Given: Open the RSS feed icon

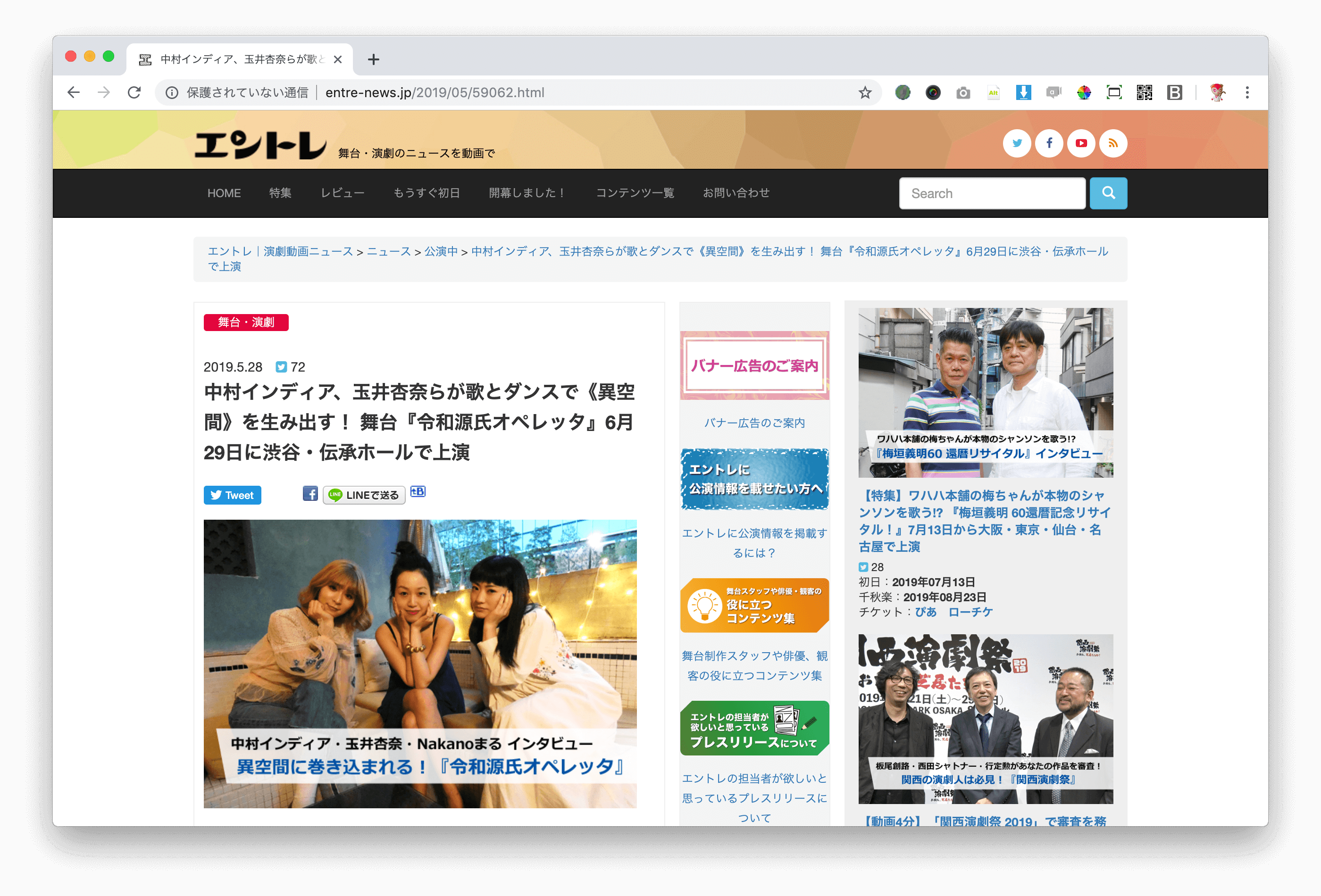Looking at the screenshot, I should pos(1112,143).
